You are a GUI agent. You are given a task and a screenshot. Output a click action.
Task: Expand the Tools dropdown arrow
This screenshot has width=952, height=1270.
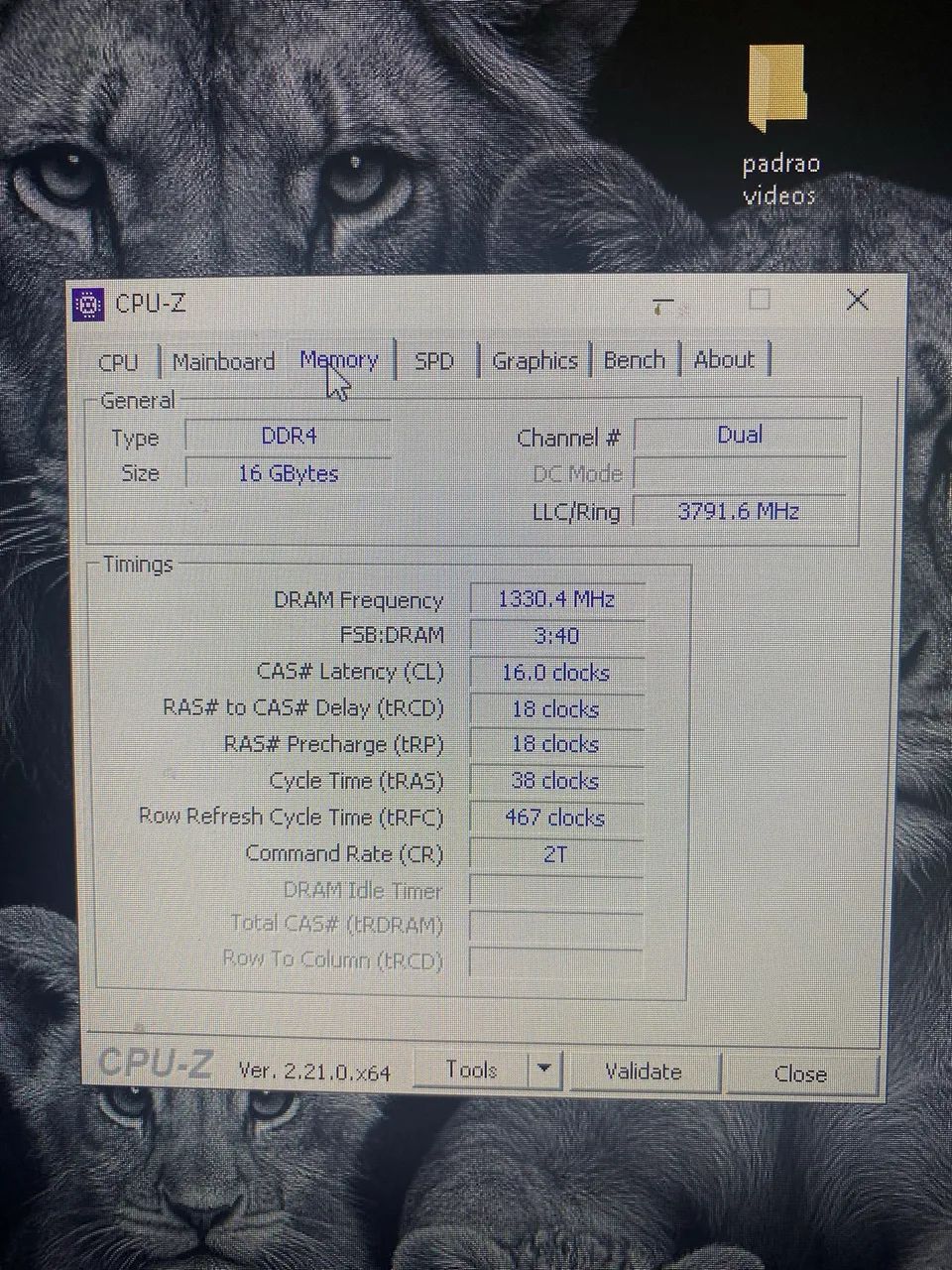(543, 1070)
